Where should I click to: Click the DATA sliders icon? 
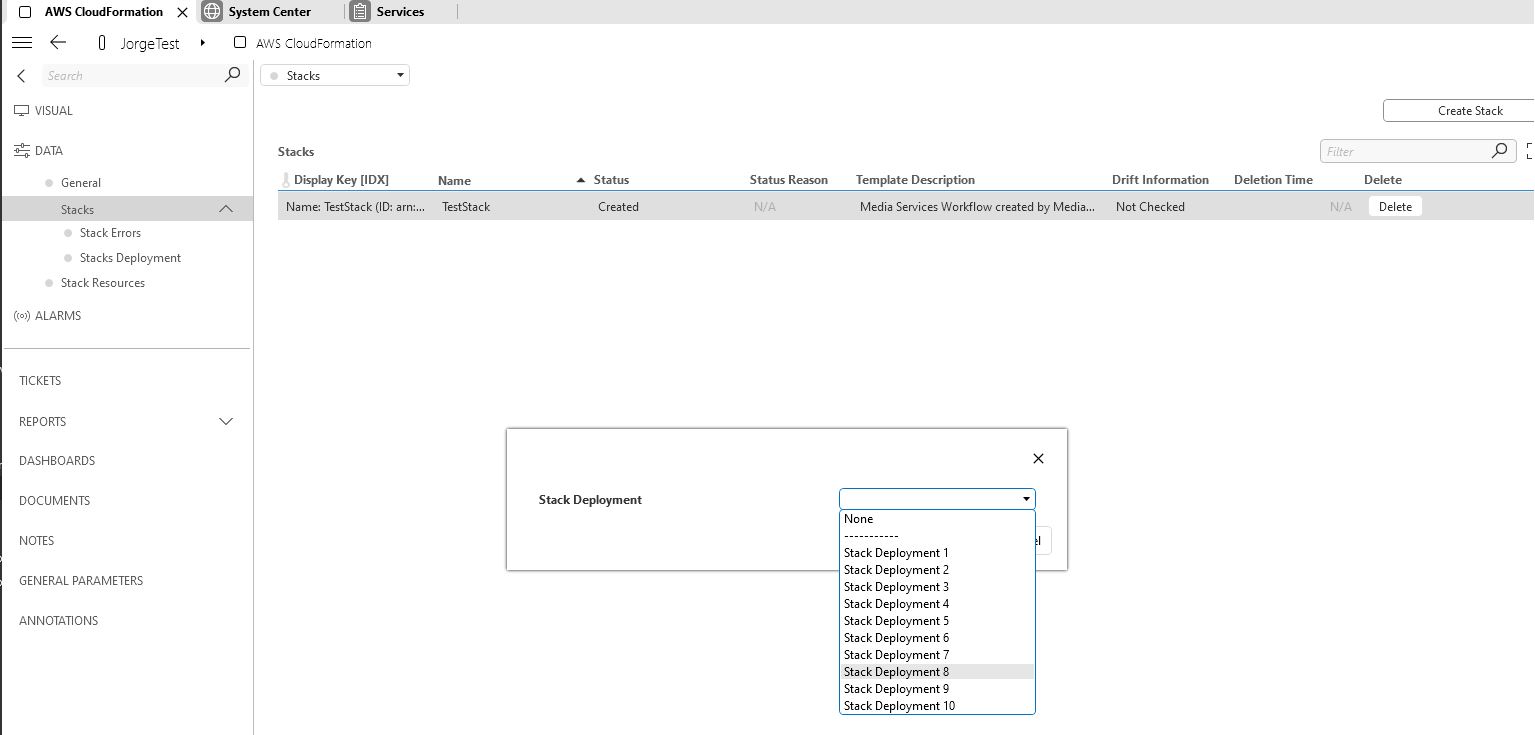coord(21,151)
